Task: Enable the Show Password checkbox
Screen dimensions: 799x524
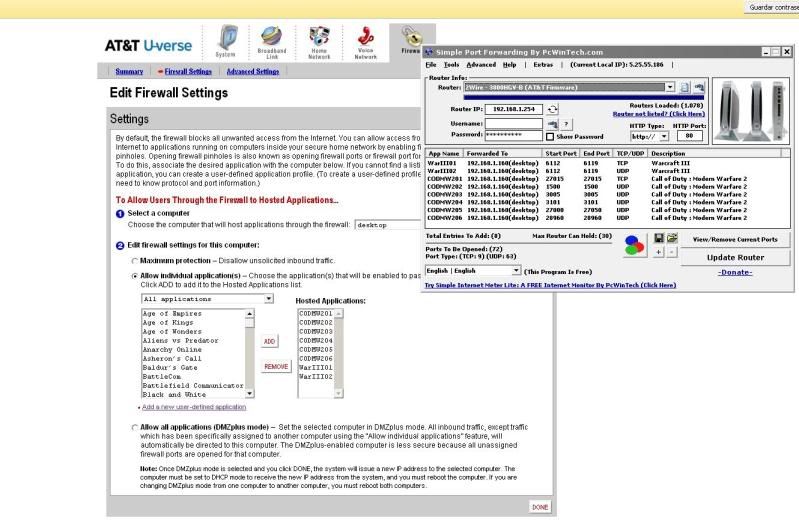Action: coord(550,137)
